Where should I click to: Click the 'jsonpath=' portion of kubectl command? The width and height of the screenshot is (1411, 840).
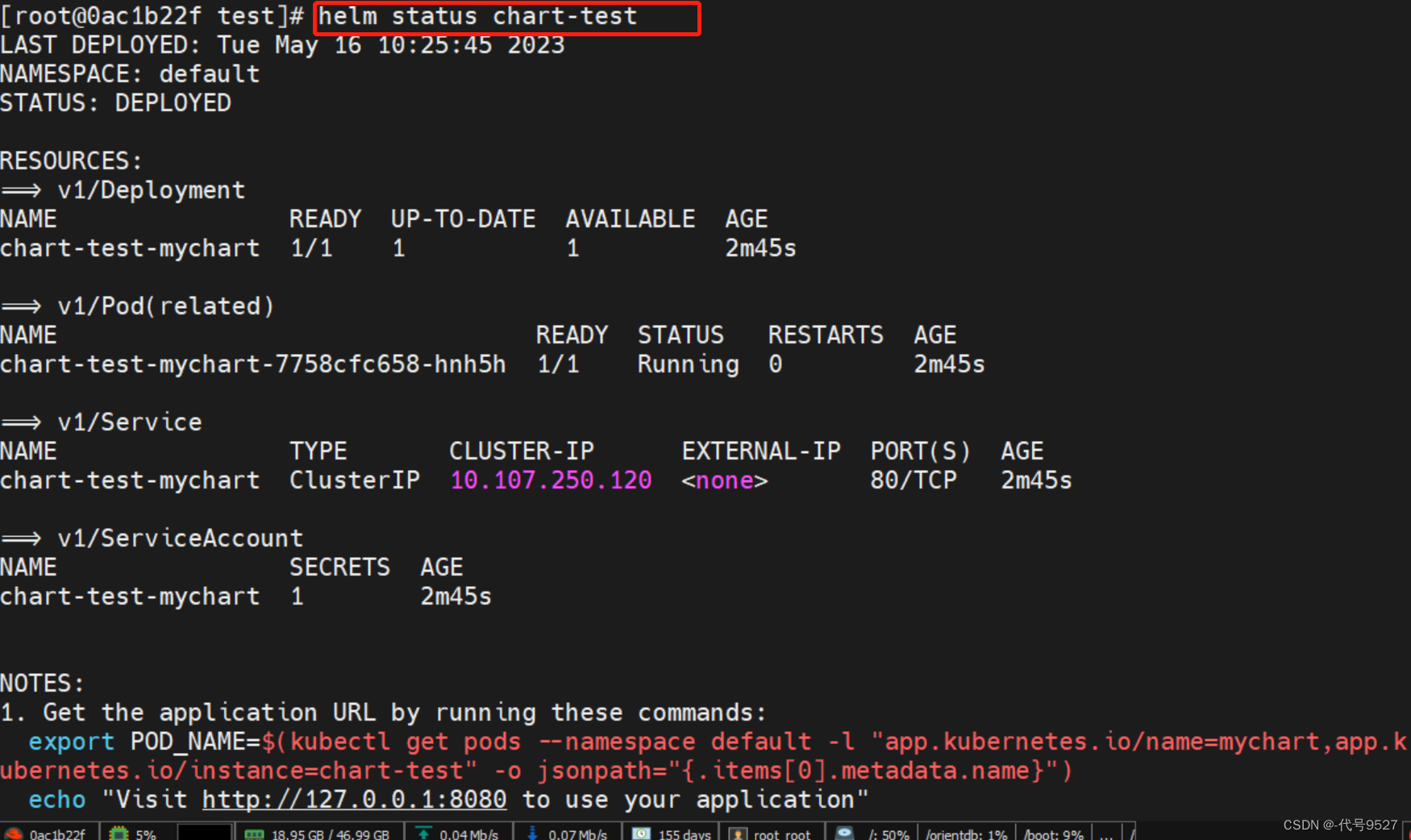click(x=601, y=771)
